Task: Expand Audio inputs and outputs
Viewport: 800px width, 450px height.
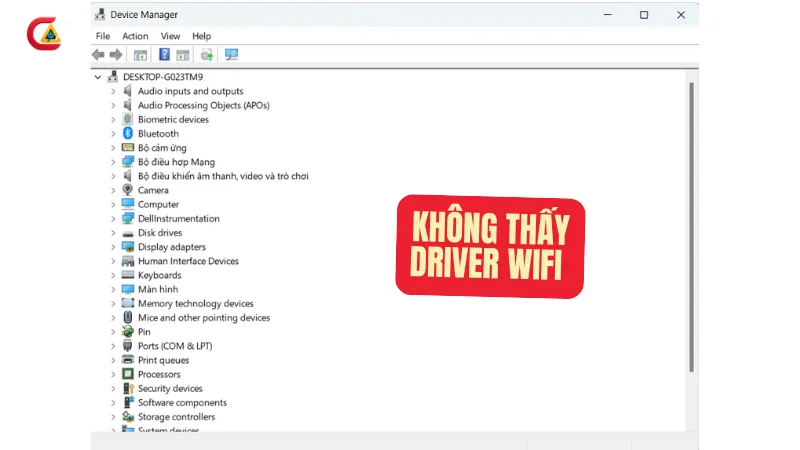Action: (x=113, y=91)
